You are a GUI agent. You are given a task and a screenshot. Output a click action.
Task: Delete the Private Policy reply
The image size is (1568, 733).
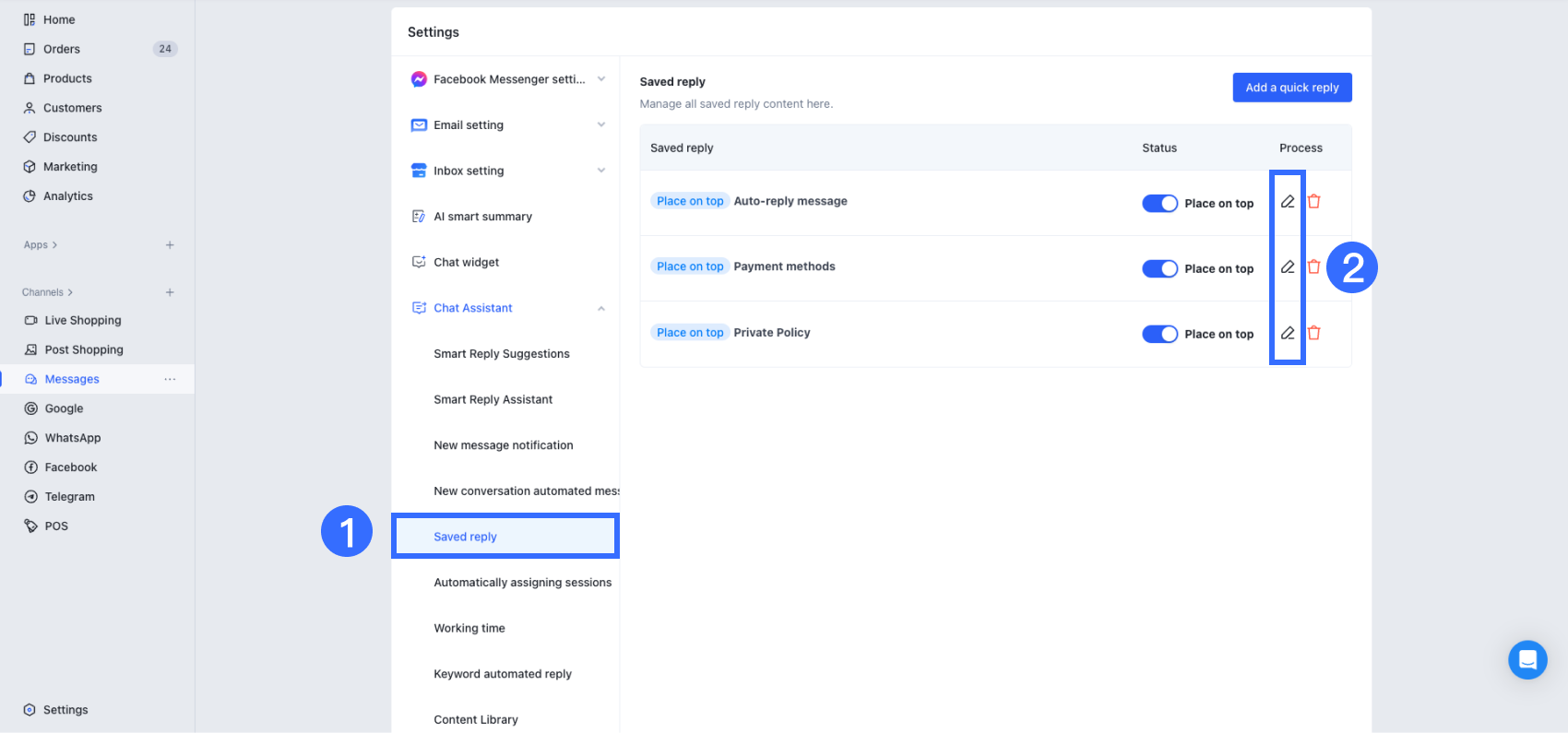[x=1313, y=333]
